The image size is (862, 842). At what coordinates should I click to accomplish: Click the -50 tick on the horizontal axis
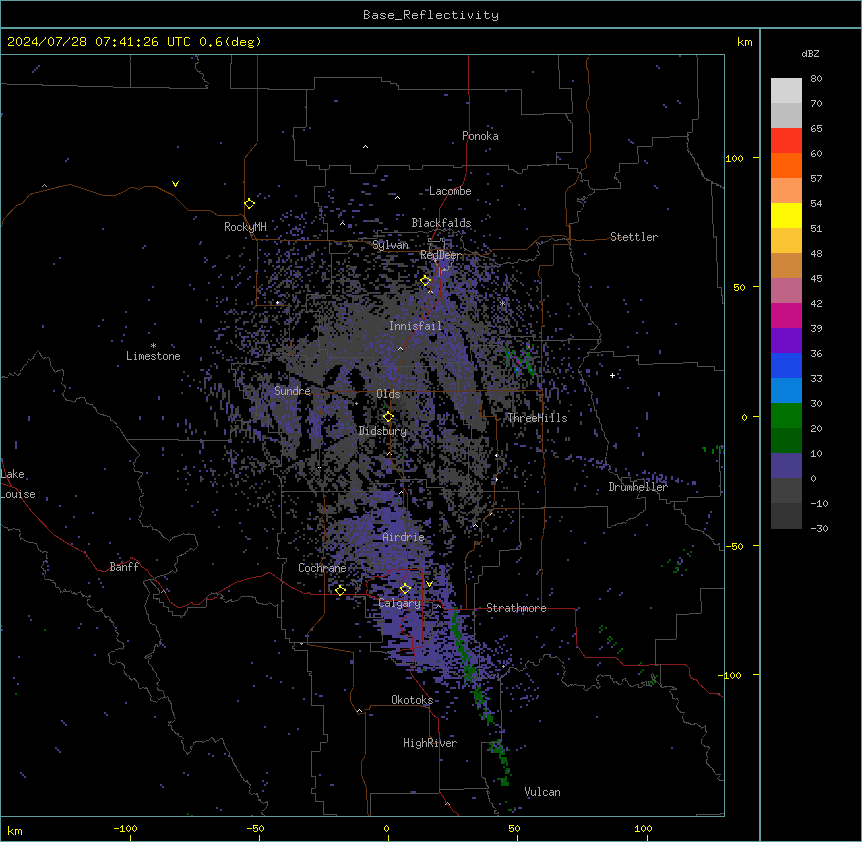click(x=255, y=828)
